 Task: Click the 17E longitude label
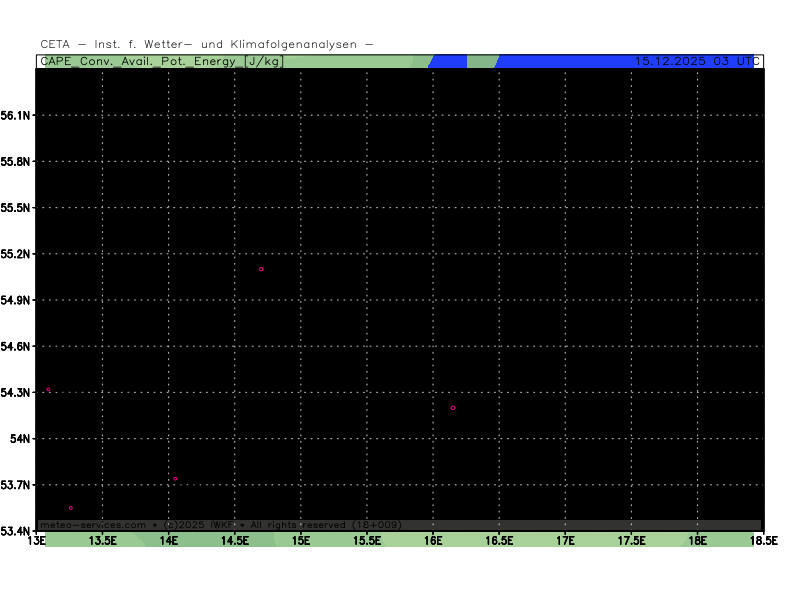click(565, 541)
